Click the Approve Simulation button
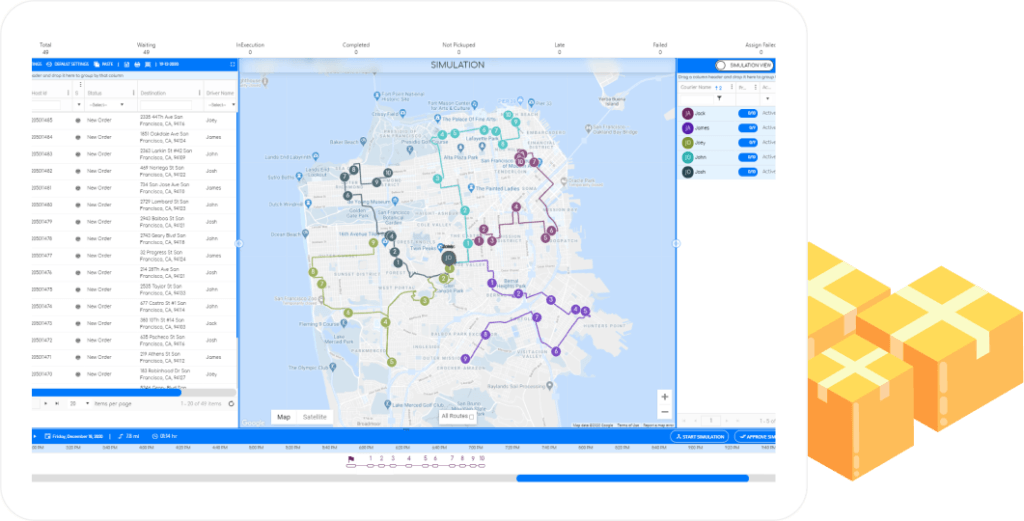Viewport: 1024px width, 521px height. 756,437
